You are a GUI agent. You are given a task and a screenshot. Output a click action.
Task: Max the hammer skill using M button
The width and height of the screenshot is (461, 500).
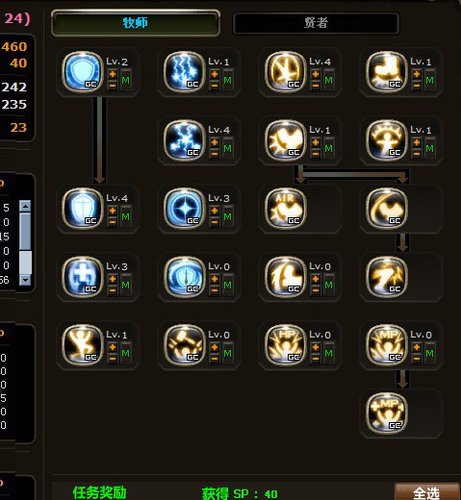click(x=228, y=353)
